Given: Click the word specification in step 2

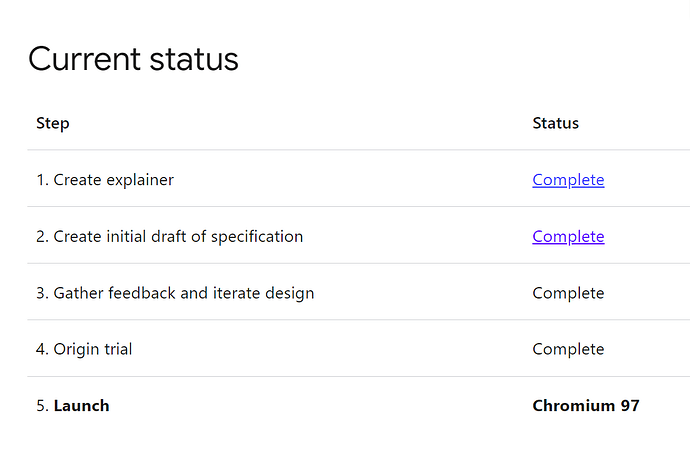Looking at the screenshot, I should pyautogui.click(x=257, y=237).
